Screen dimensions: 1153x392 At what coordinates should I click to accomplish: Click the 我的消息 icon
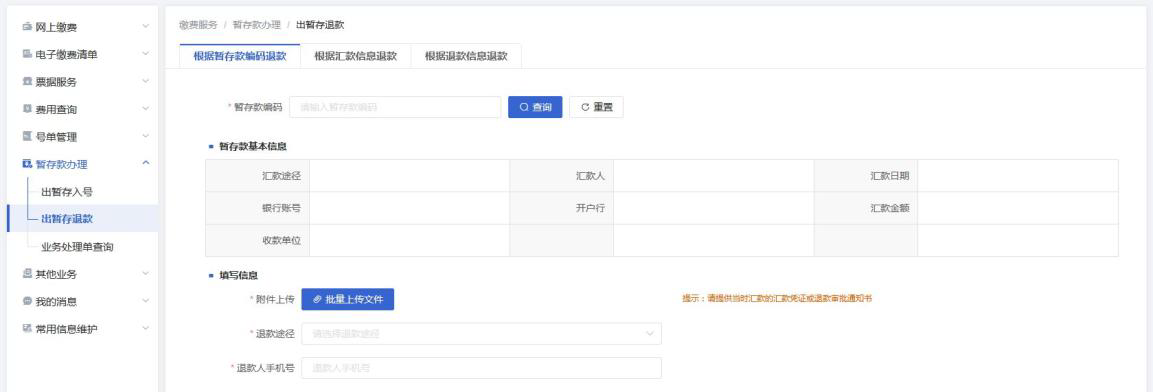click(x=27, y=301)
